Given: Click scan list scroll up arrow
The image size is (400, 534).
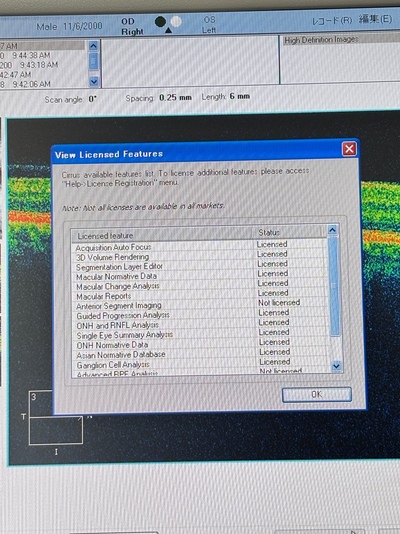Looking at the screenshot, I should point(94,46).
